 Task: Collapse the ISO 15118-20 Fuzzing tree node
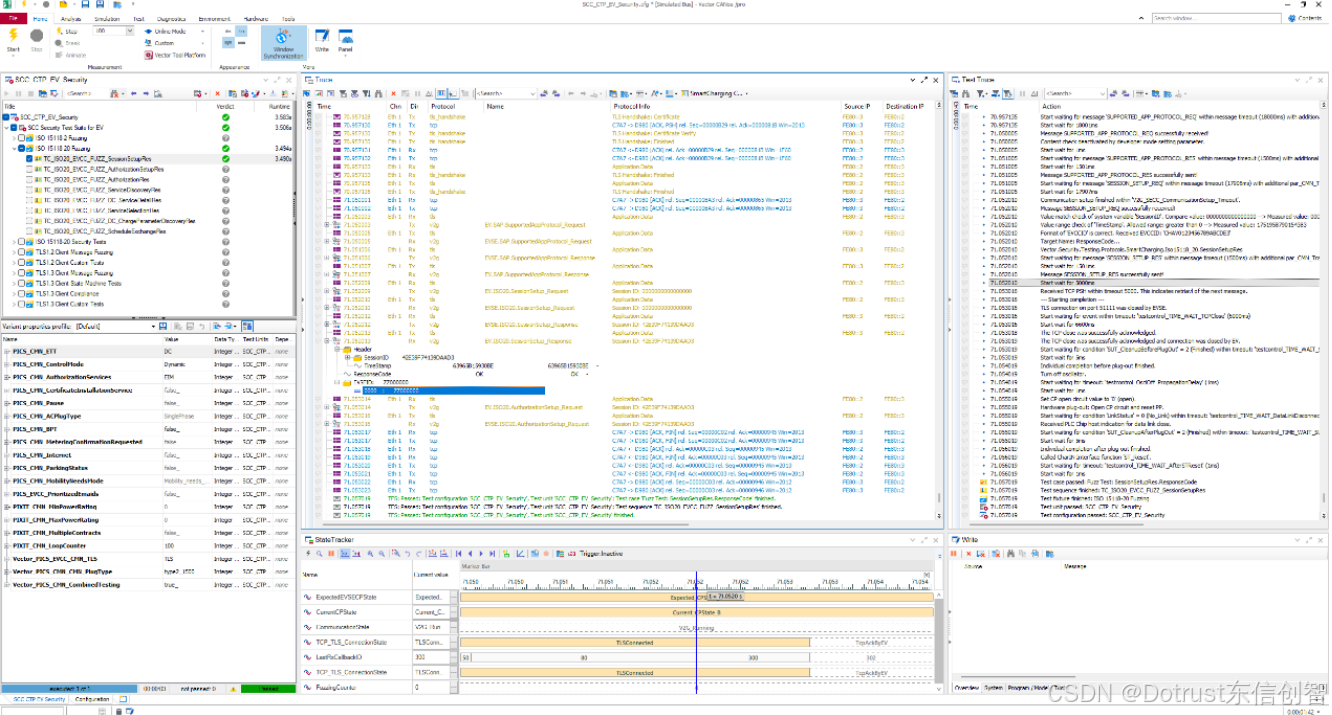click(x=16, y=148)
